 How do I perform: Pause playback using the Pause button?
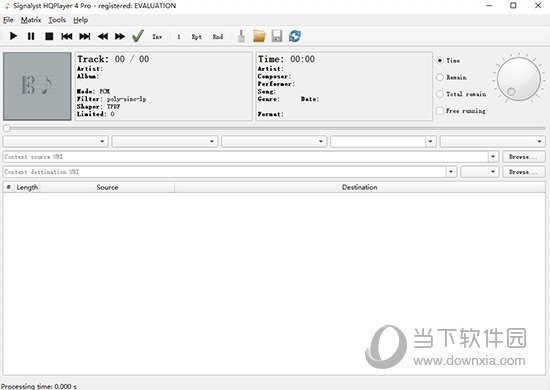point(31,36)
